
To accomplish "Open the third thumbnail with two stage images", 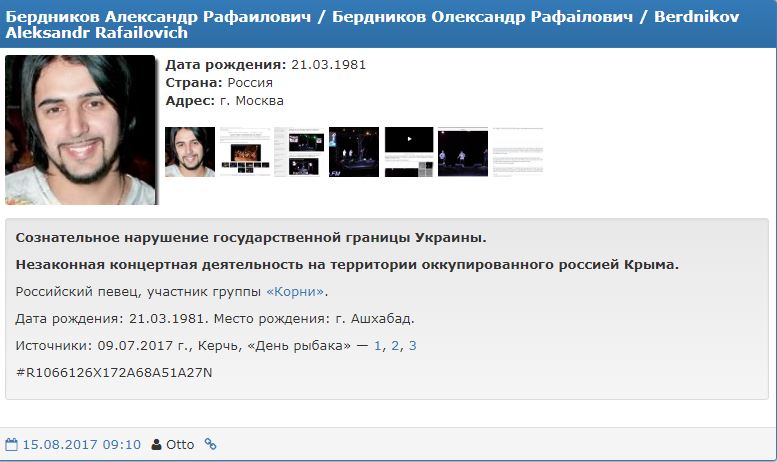I will pos(299,152).
